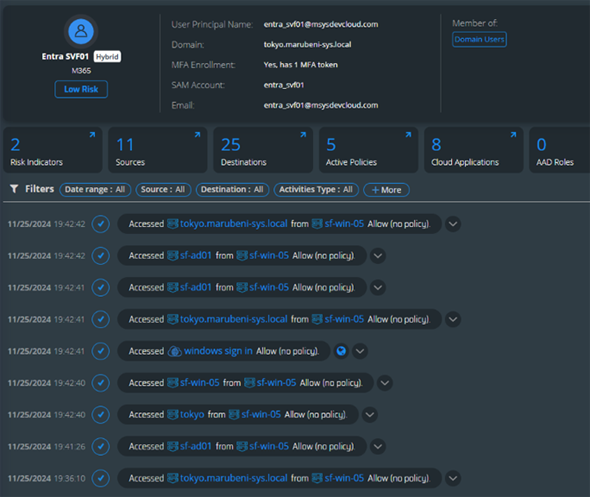Screen dimensions: 590x497
Task: Open Source filter dropdown
Action: click(x=163, y=190)
